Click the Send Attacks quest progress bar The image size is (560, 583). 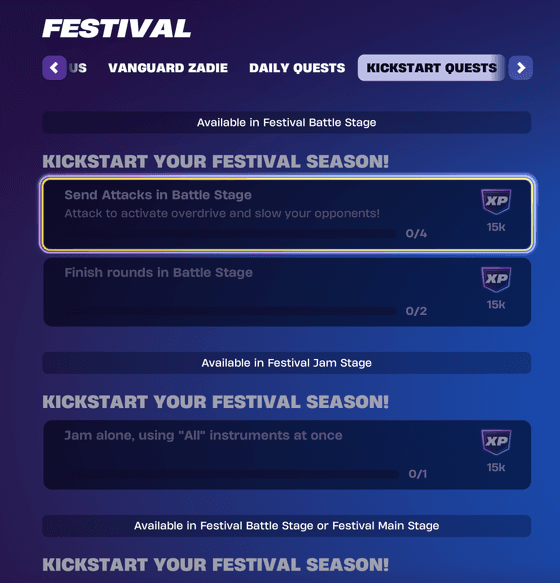(x=231, y=233)
